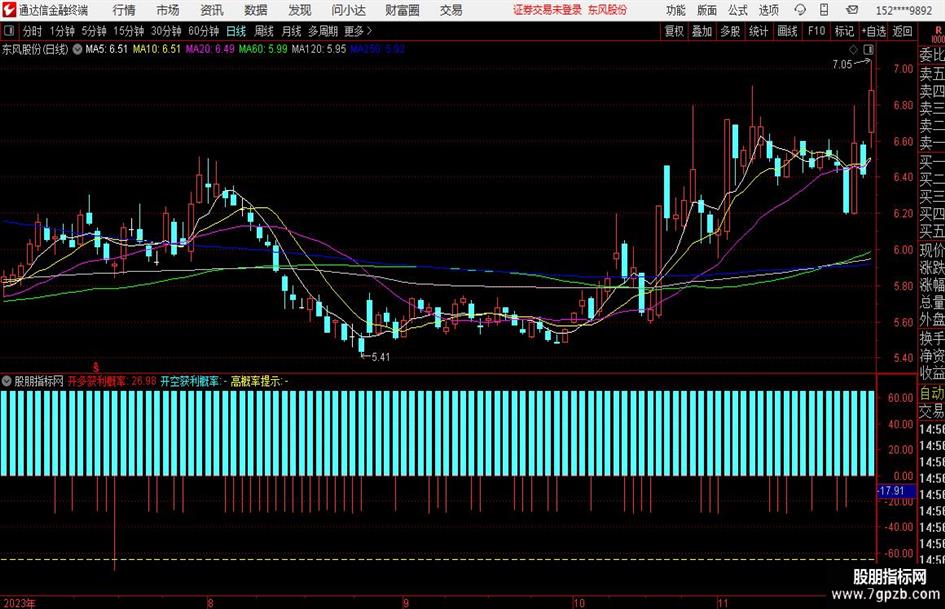The width and height of the screenshot is (945, 609).
Task: Click the 多股 toolbar button
Action: tap(730, 31)
